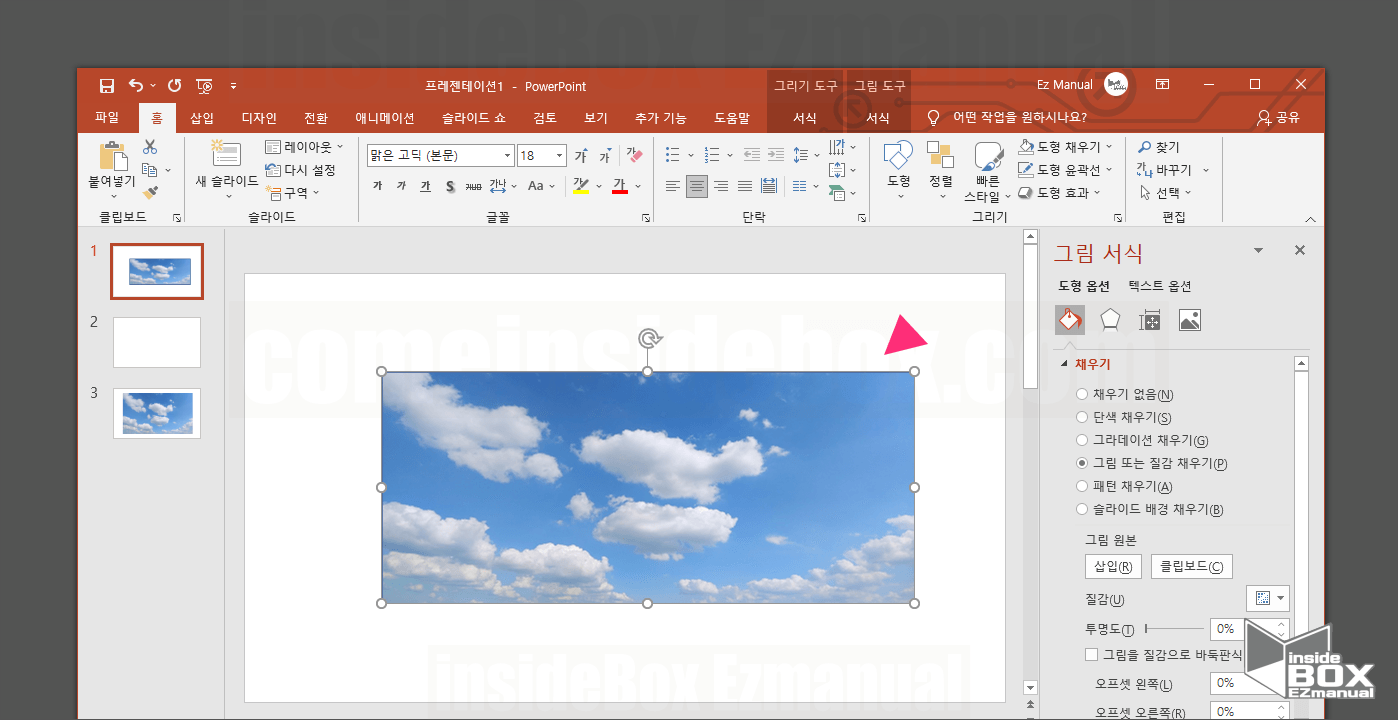Click the increase indent level icon
The image size is (1398, 720).
click(776, 155)
